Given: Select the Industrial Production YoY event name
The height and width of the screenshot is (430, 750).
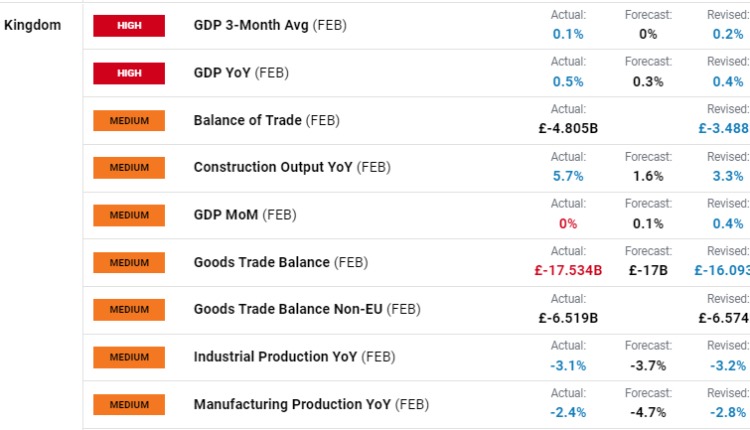Looking at the screenshot, I should (x=294, y=357).
